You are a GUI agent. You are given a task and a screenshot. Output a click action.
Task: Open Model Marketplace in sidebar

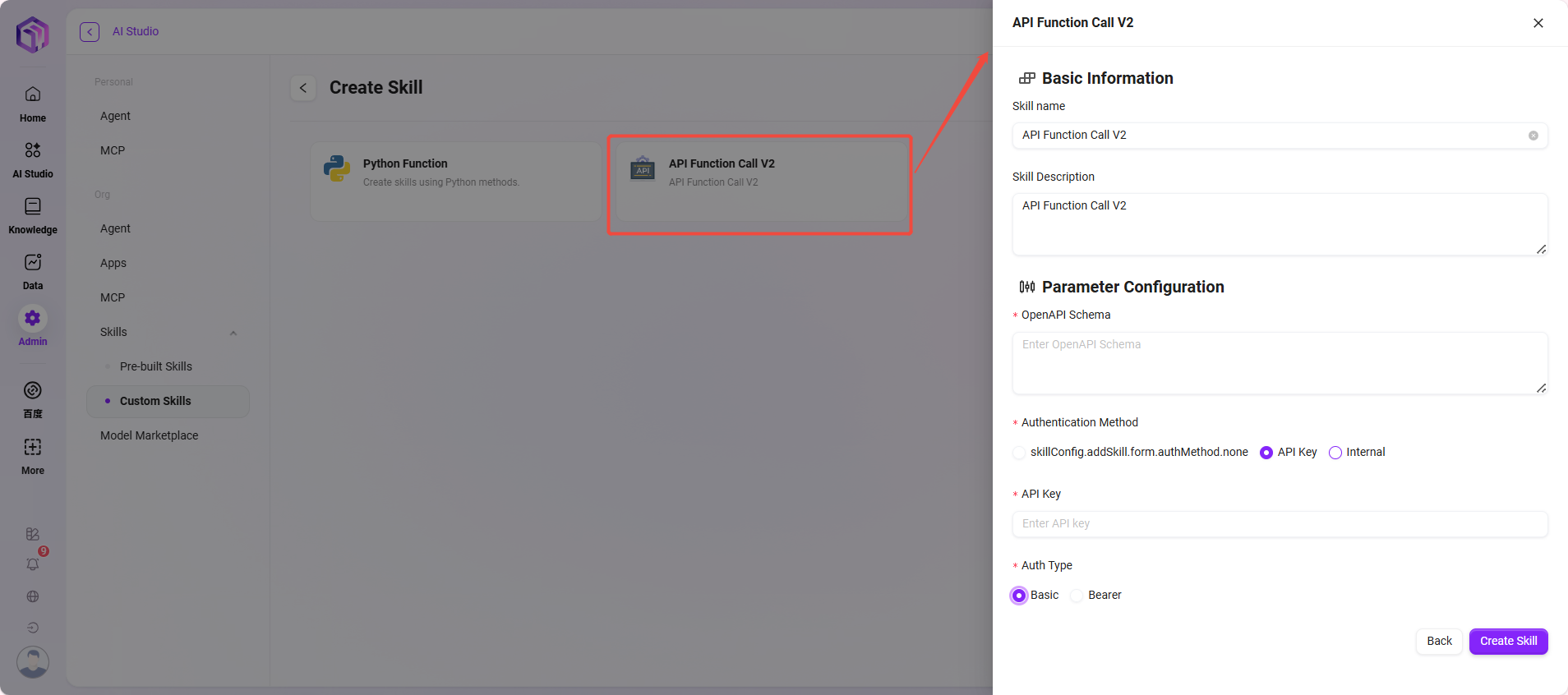(x=150, y=435)
